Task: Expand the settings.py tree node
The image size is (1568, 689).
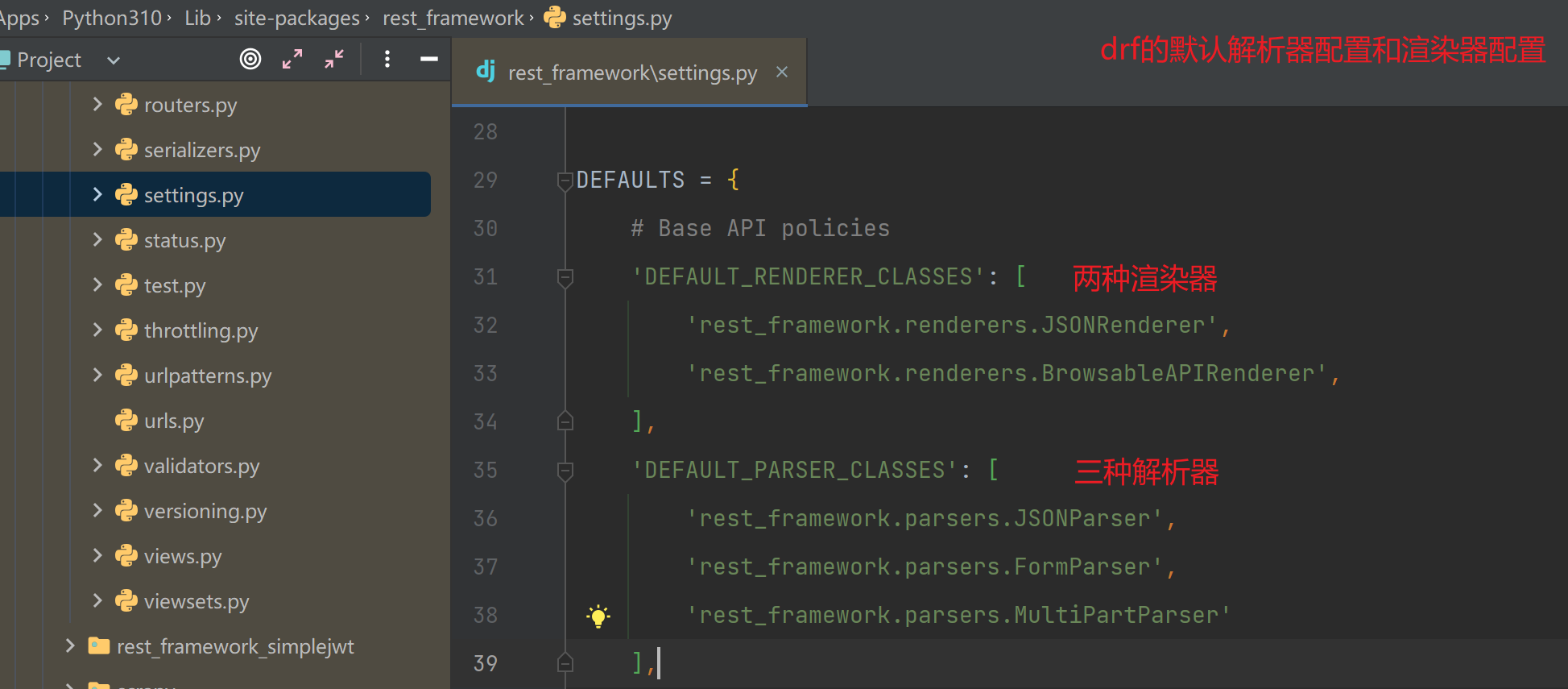Action: (x=97, y=194)
